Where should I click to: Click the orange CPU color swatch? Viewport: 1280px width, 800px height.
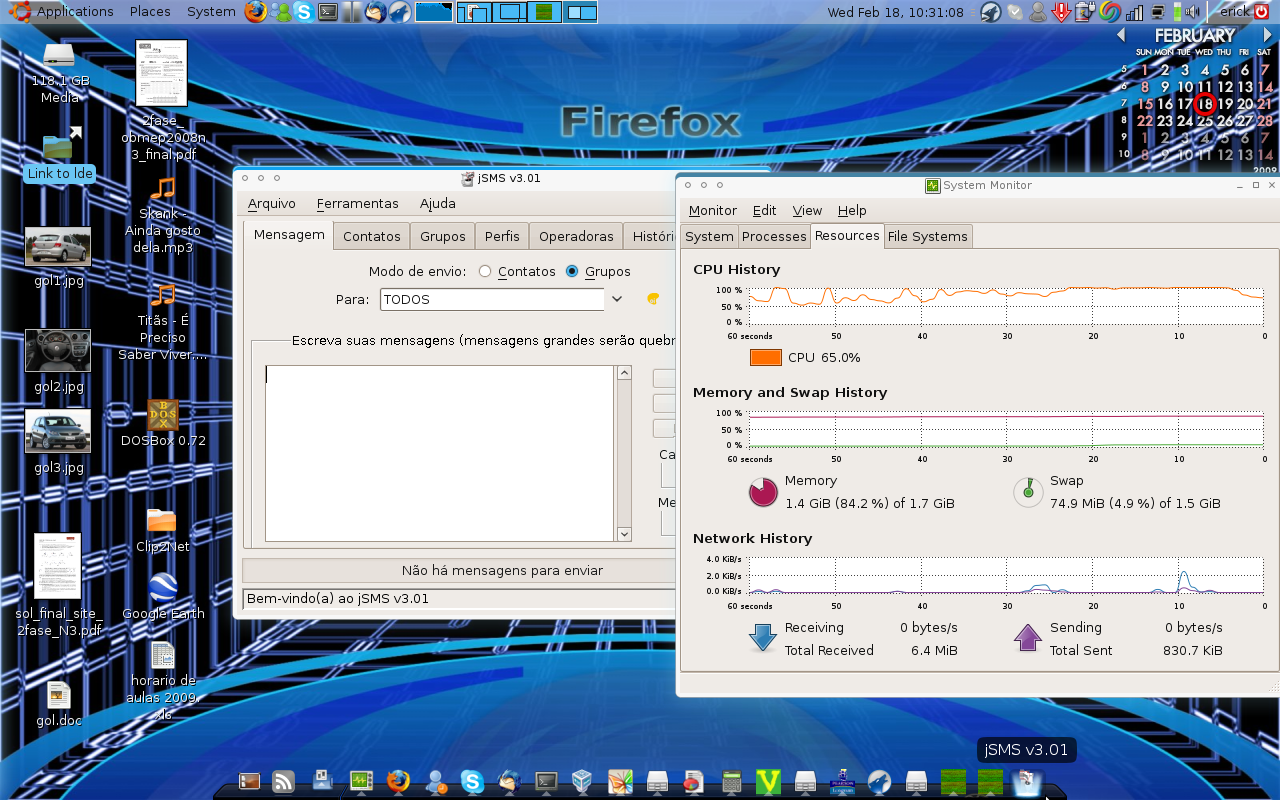(765, 357)
